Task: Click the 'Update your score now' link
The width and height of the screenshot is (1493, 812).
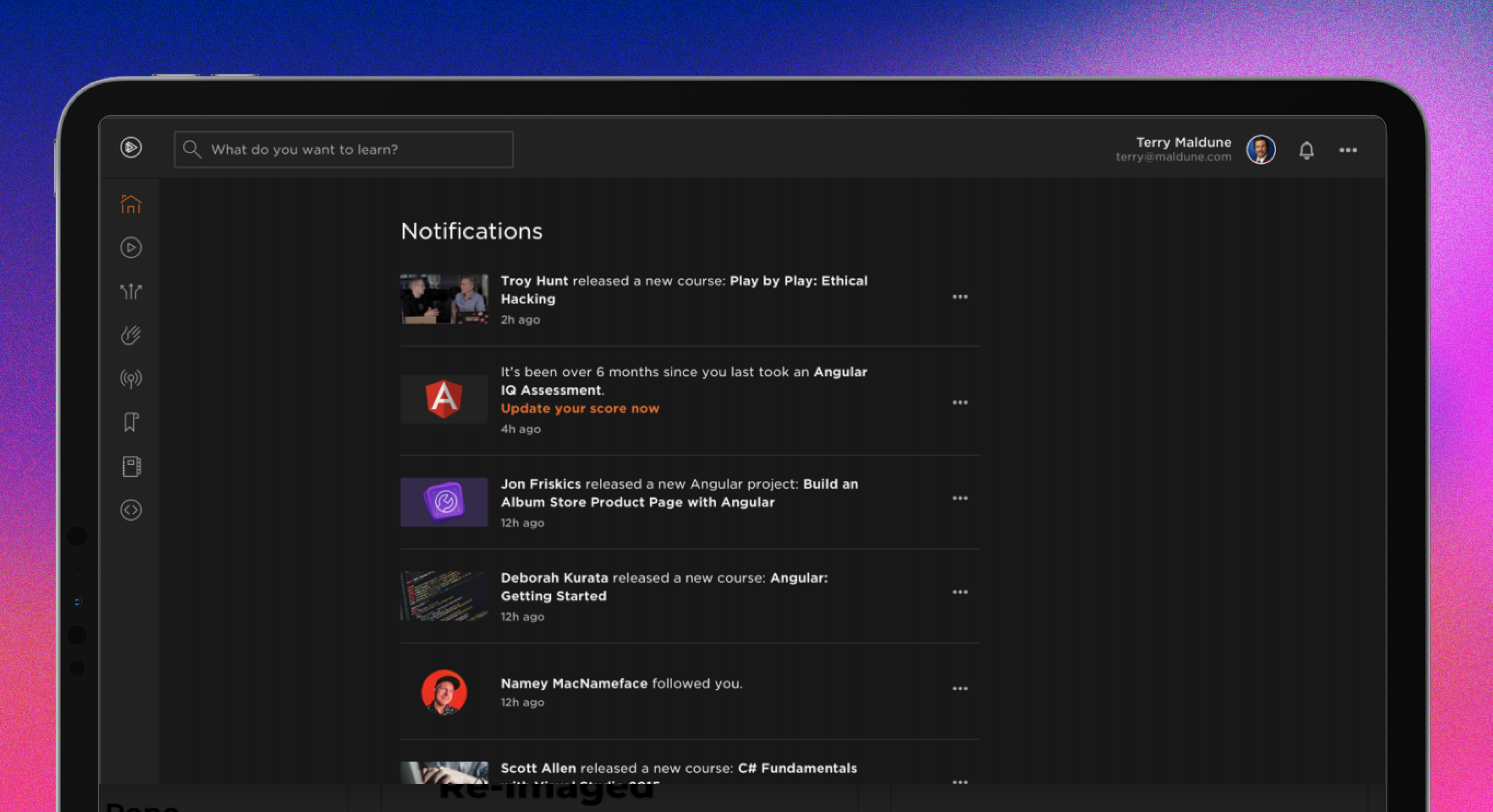Action: 580,408
